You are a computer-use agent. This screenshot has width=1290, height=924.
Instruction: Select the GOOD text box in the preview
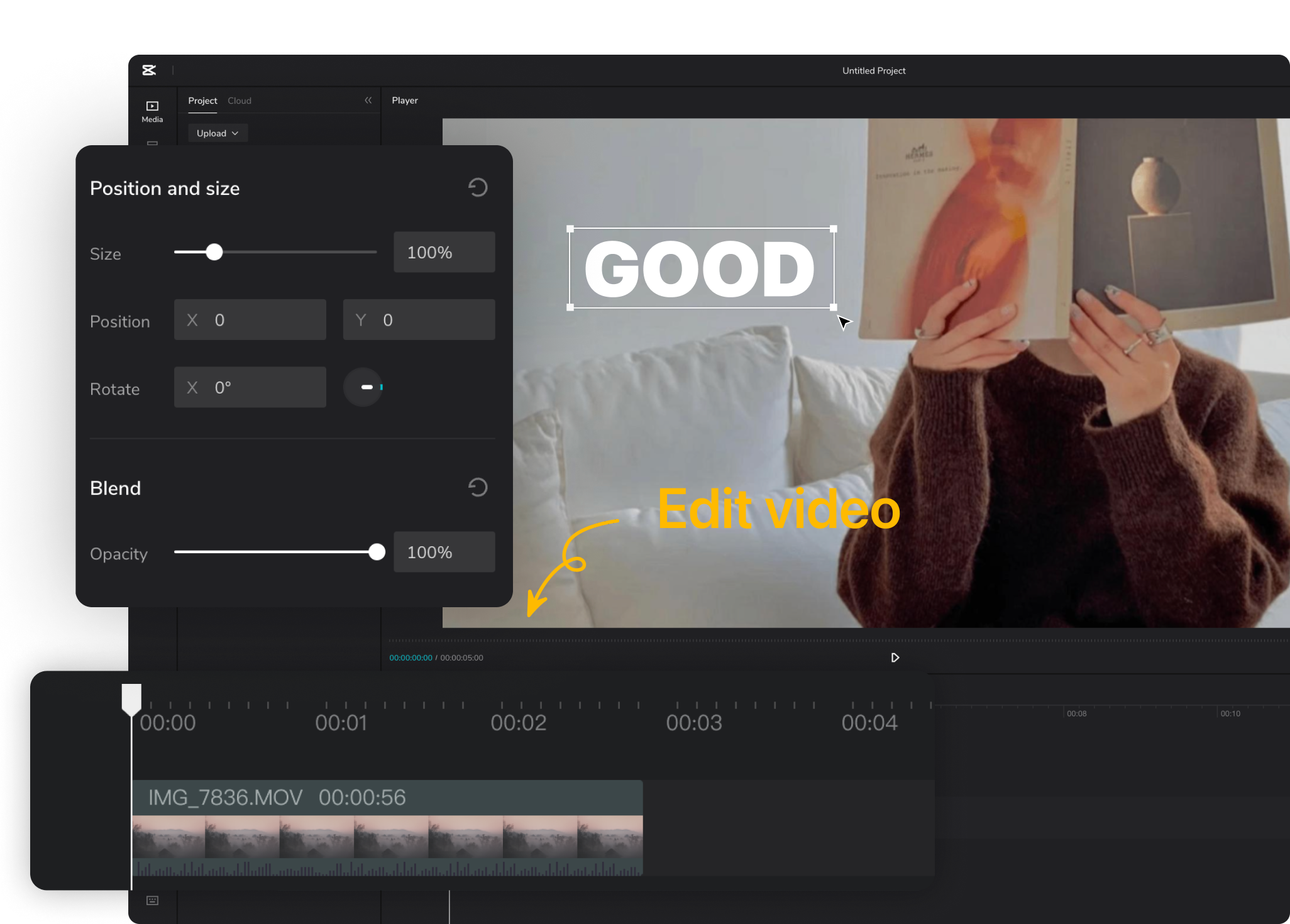(700, 268)
